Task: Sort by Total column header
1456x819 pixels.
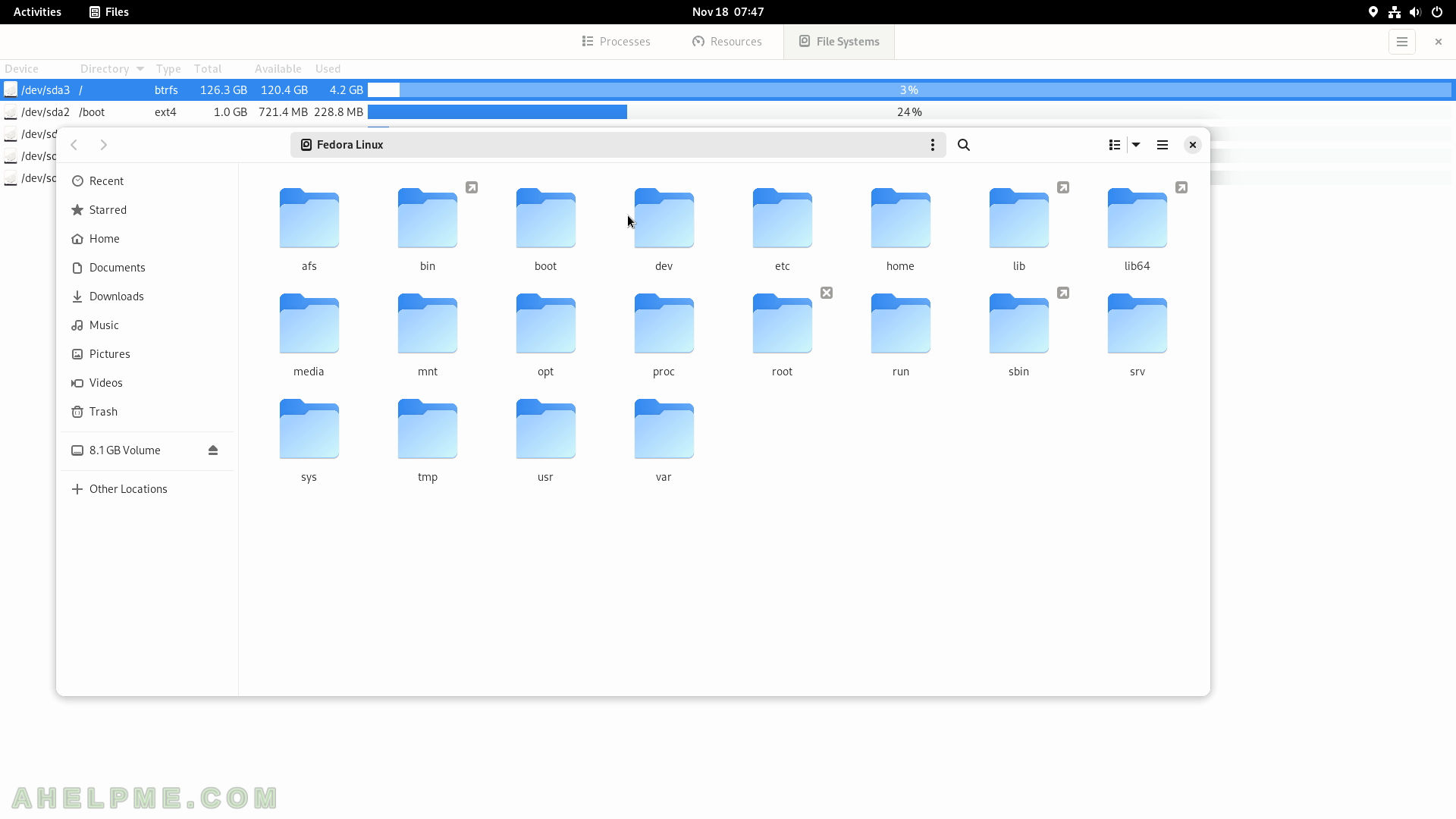Action: [208, 69]
